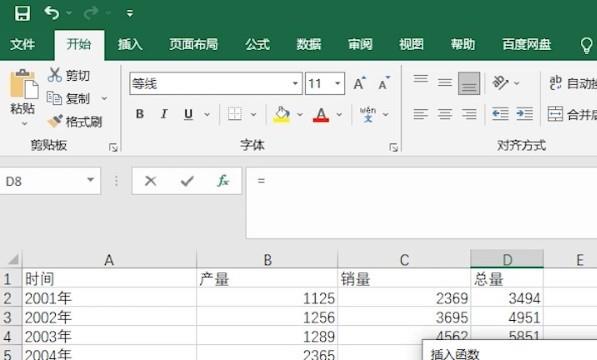This screenshot has height=360, width=597.
Task: Cut selection with 剪切
Action: [69, 75]
